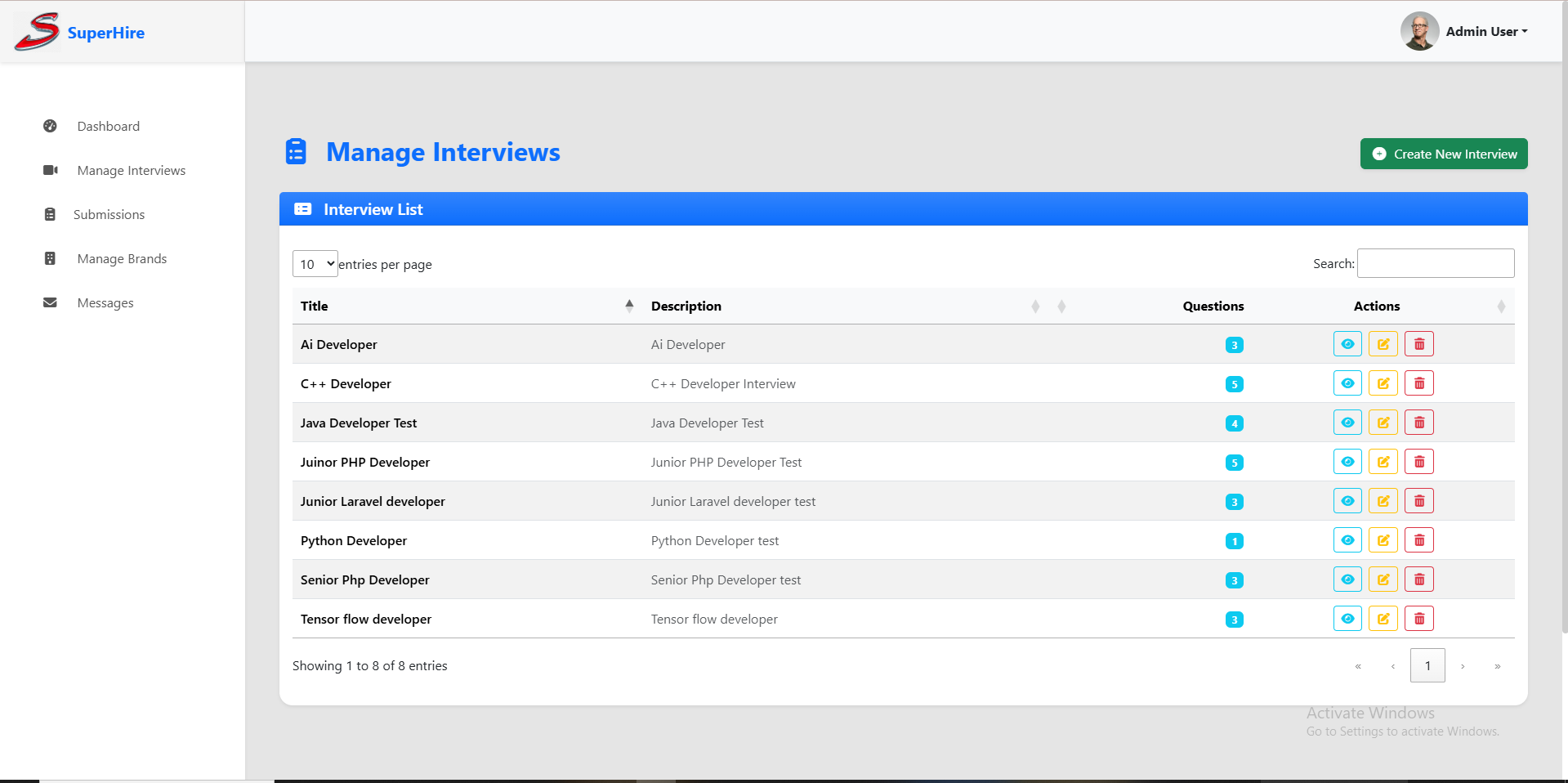Select page 1 in pagination
The width and height of the screenshot is (1568, 783).
pyautogui.click(x=1427, y=665)
